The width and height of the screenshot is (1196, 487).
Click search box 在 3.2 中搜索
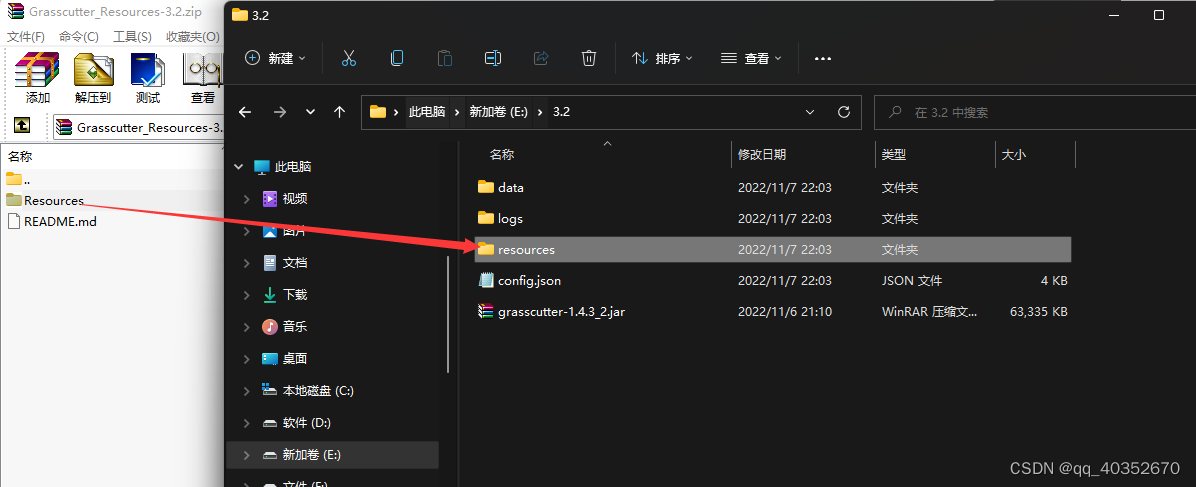click(x=1034, y=112)
